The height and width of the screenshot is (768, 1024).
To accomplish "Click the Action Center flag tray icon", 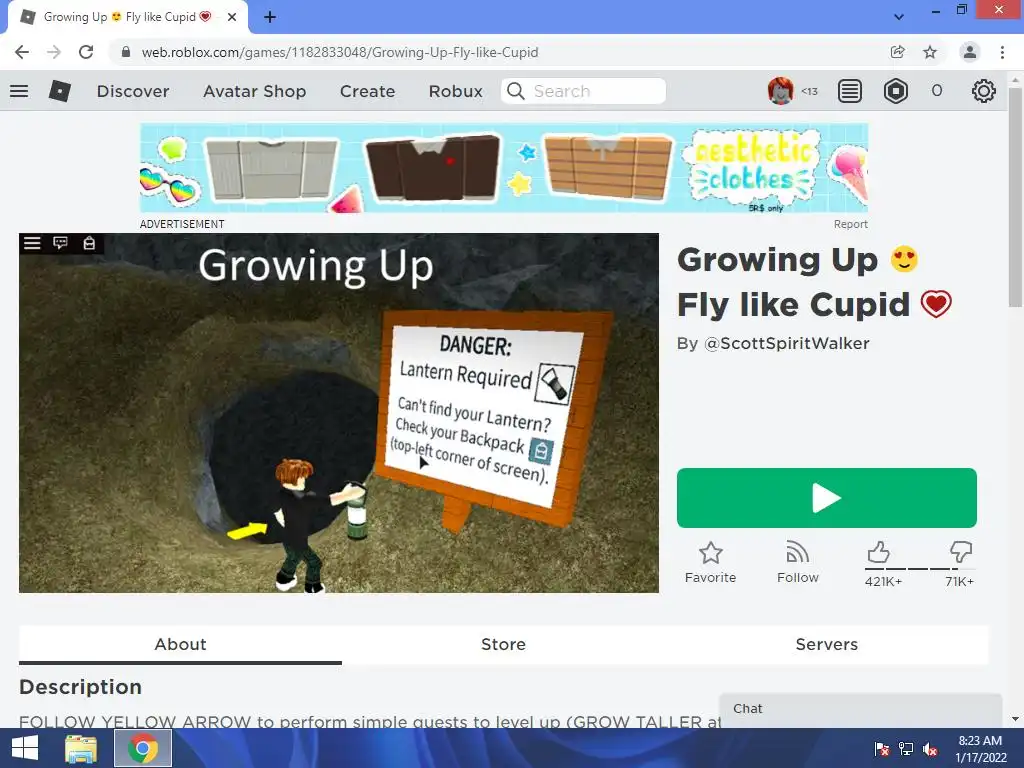I will [x=882, y=749].
